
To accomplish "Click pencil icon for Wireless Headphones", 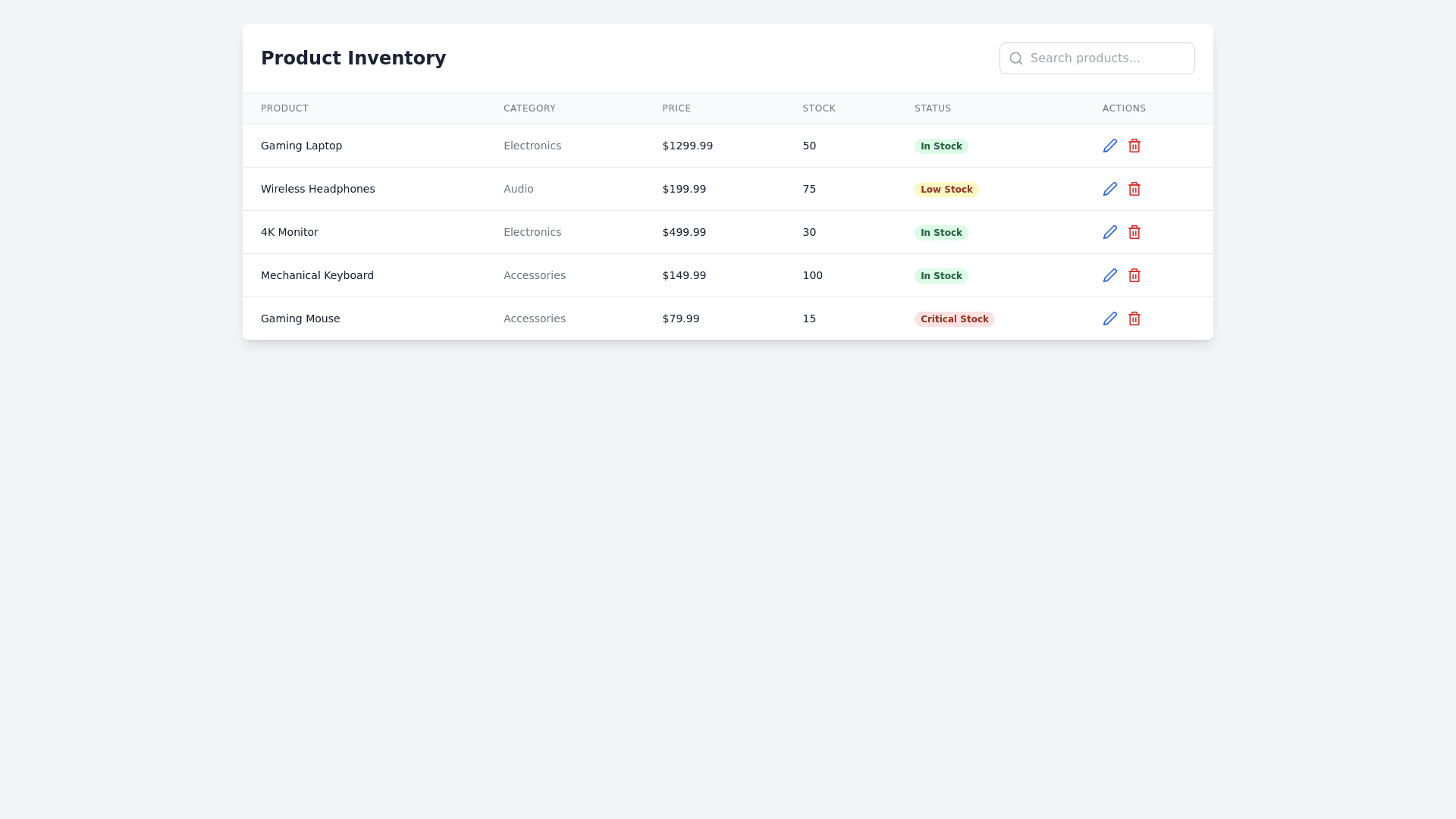I will (x=1110, y=189).
